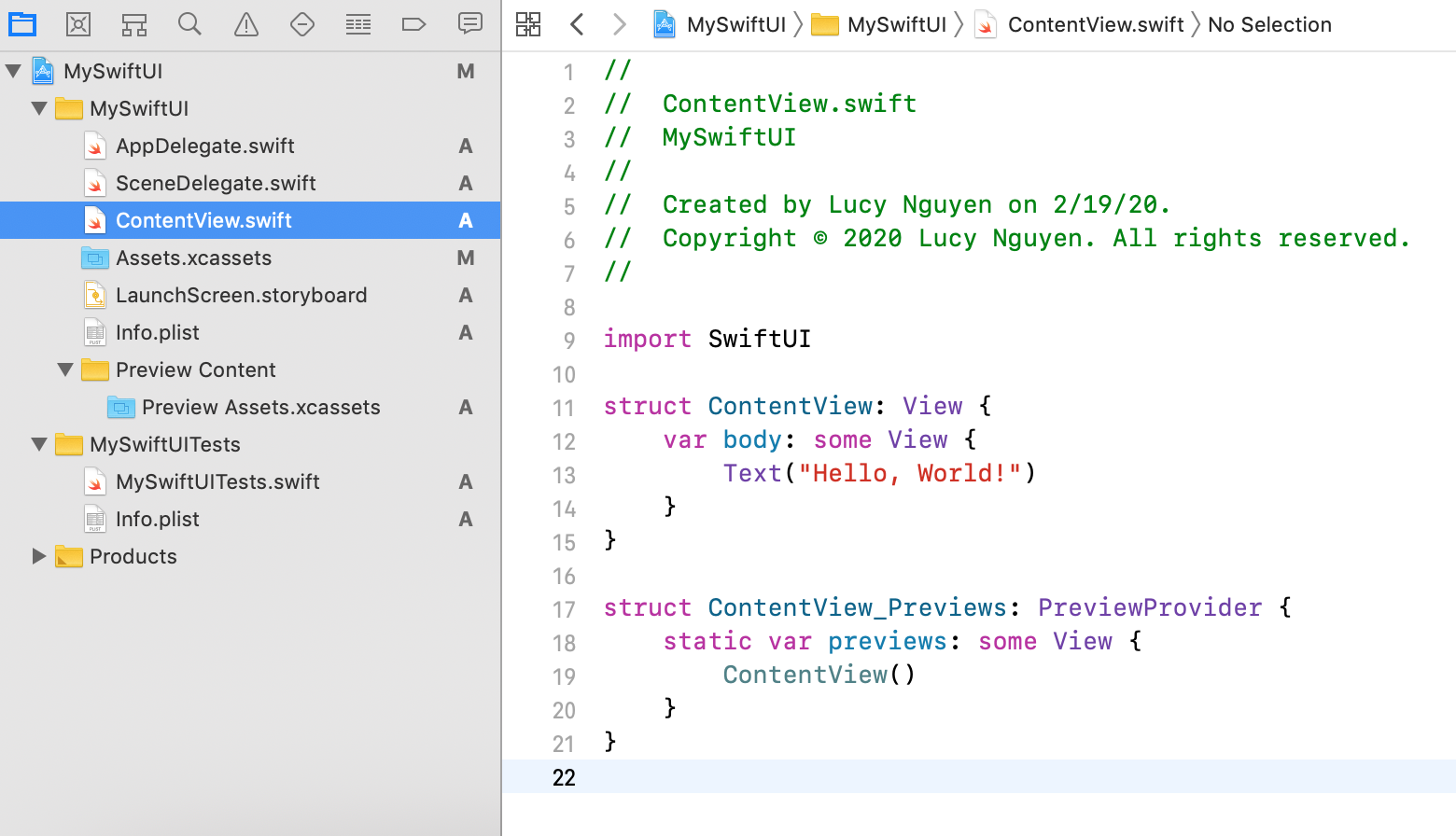Switch to the Source Control navigator
Screen dimensions: 1456x836
[x=78, y=24]
